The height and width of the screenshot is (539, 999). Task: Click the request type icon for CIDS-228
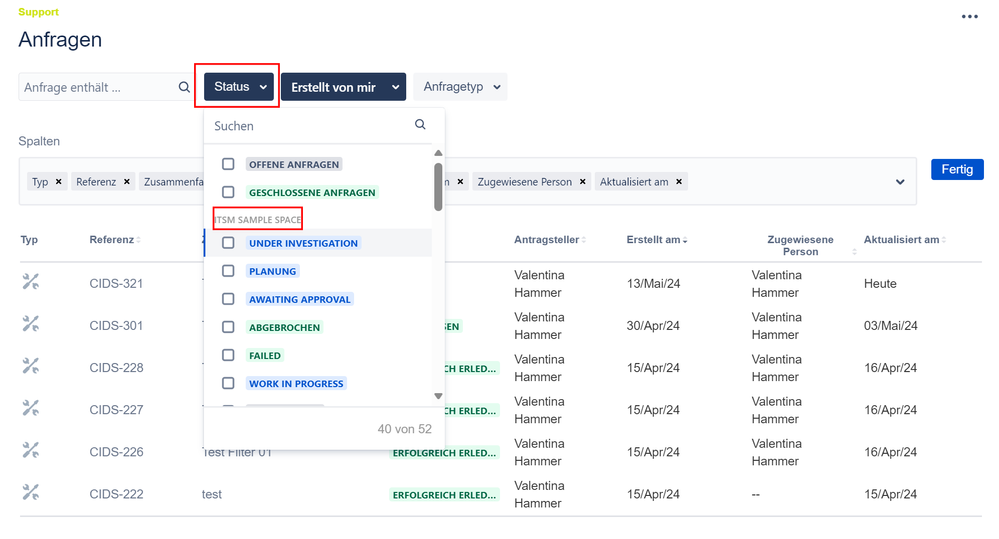point(31,366)
